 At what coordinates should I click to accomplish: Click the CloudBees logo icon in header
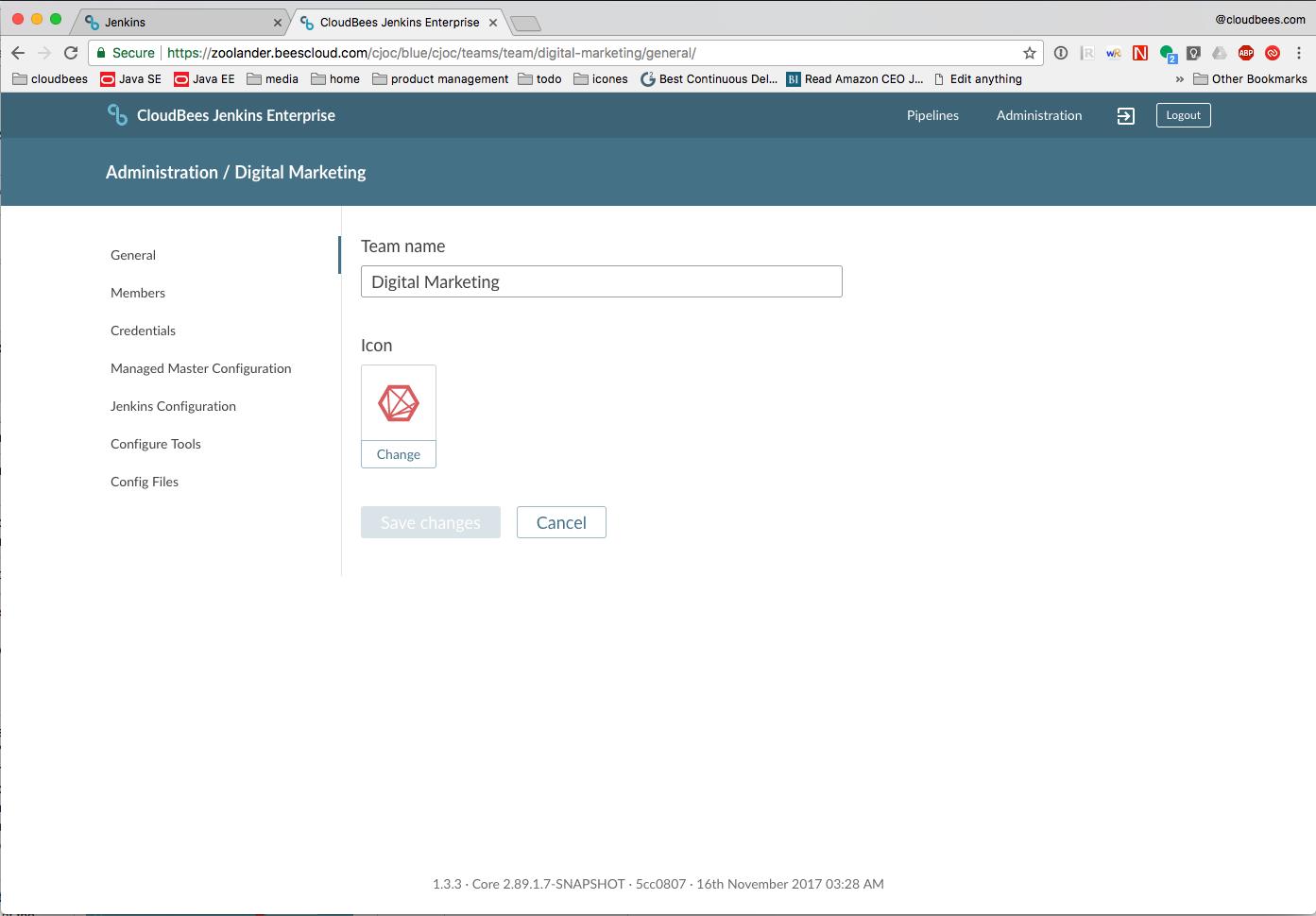(x=117, y=115)
